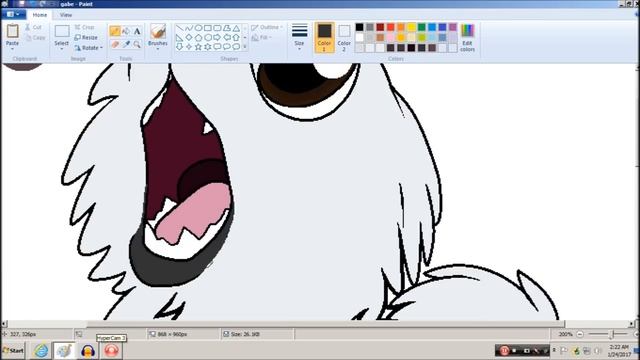
Task: Click the Crop button
Action: coord(84,27)
